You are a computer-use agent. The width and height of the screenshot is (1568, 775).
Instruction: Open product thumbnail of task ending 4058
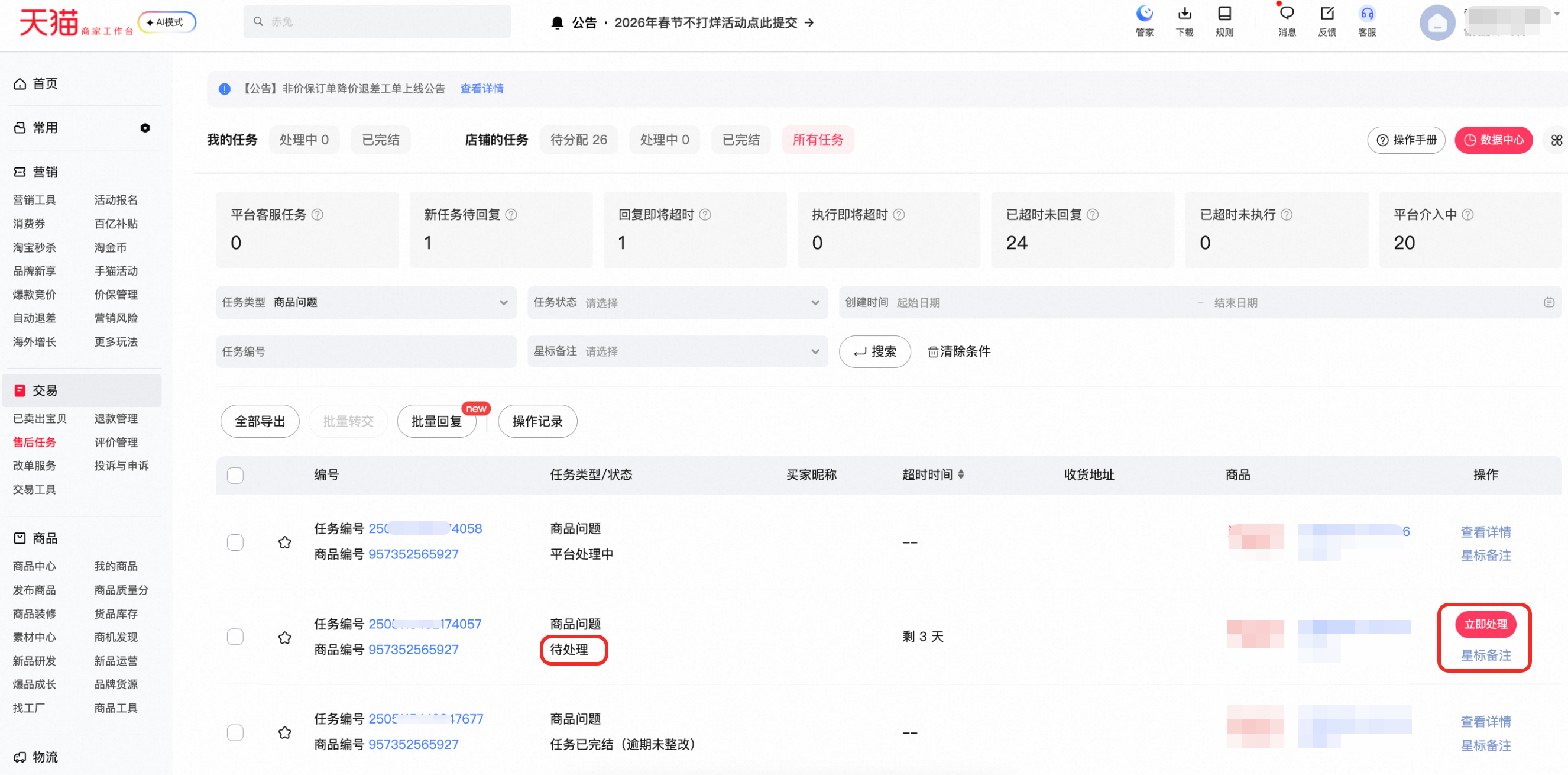1256,542
